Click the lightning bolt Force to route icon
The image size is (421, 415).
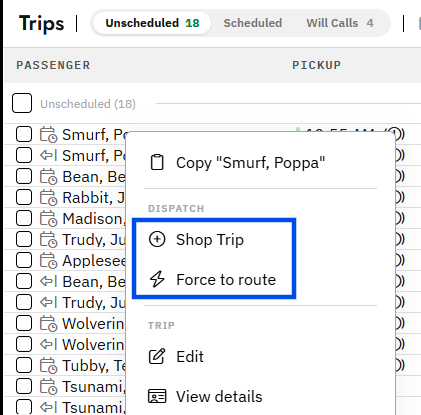click(x=157, y=279)
